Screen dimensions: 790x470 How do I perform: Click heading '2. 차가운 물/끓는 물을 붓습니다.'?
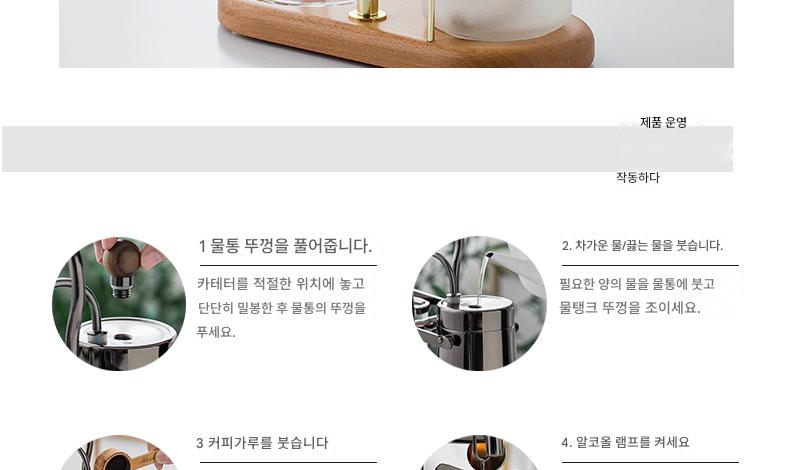(642, 245)
